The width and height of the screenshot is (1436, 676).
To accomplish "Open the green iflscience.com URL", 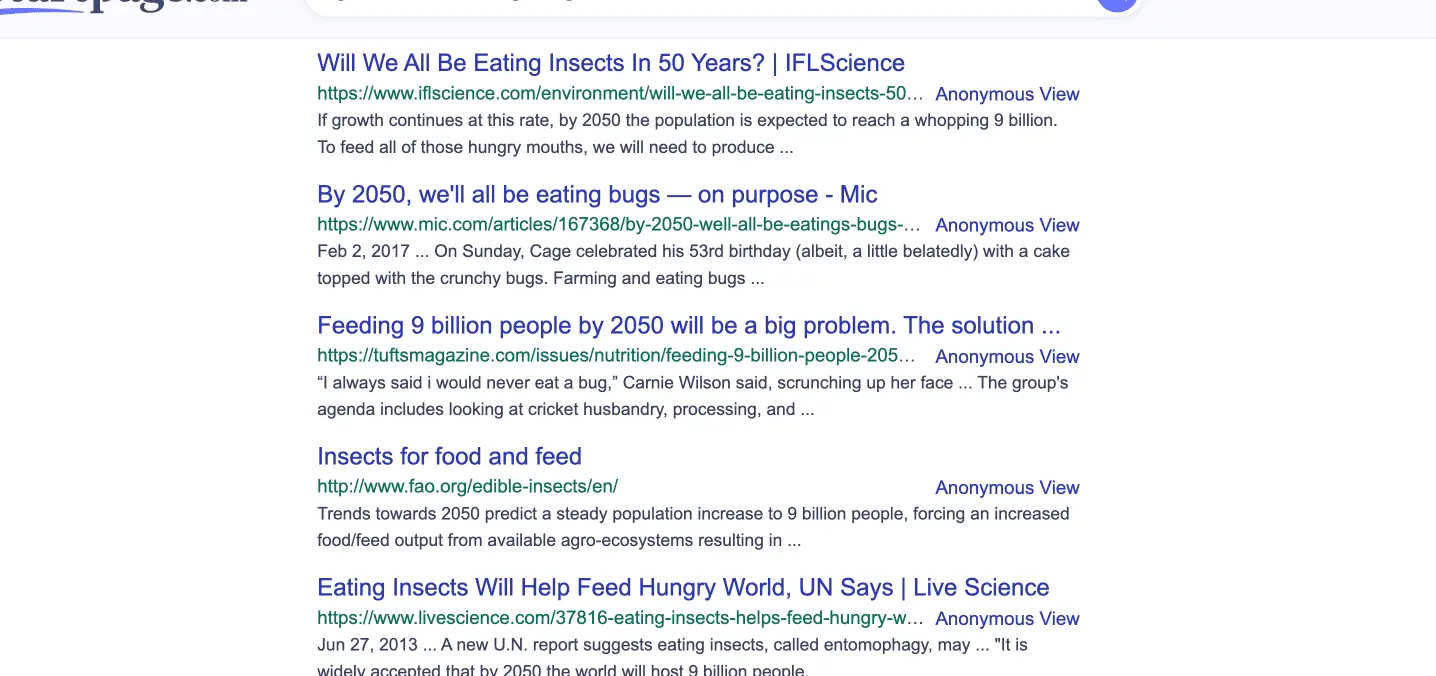I will (x=619, y=94).
